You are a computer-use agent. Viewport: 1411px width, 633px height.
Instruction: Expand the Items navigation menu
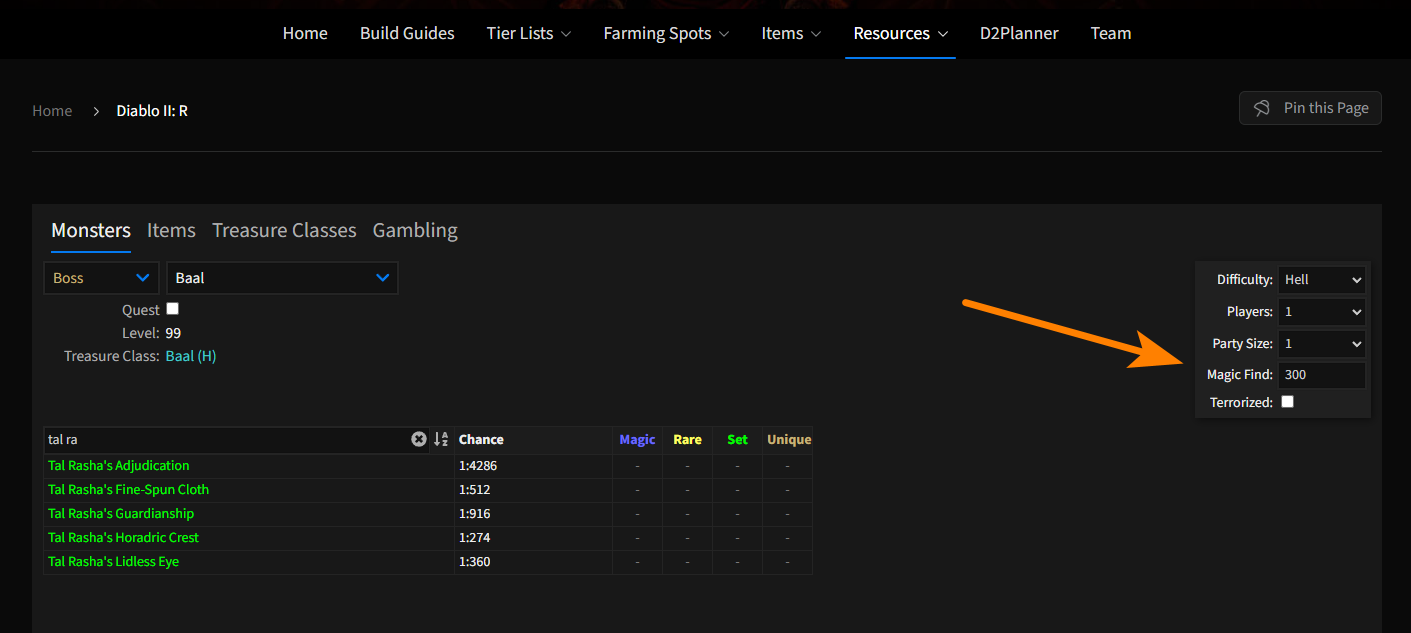click(x=791, y=33)
